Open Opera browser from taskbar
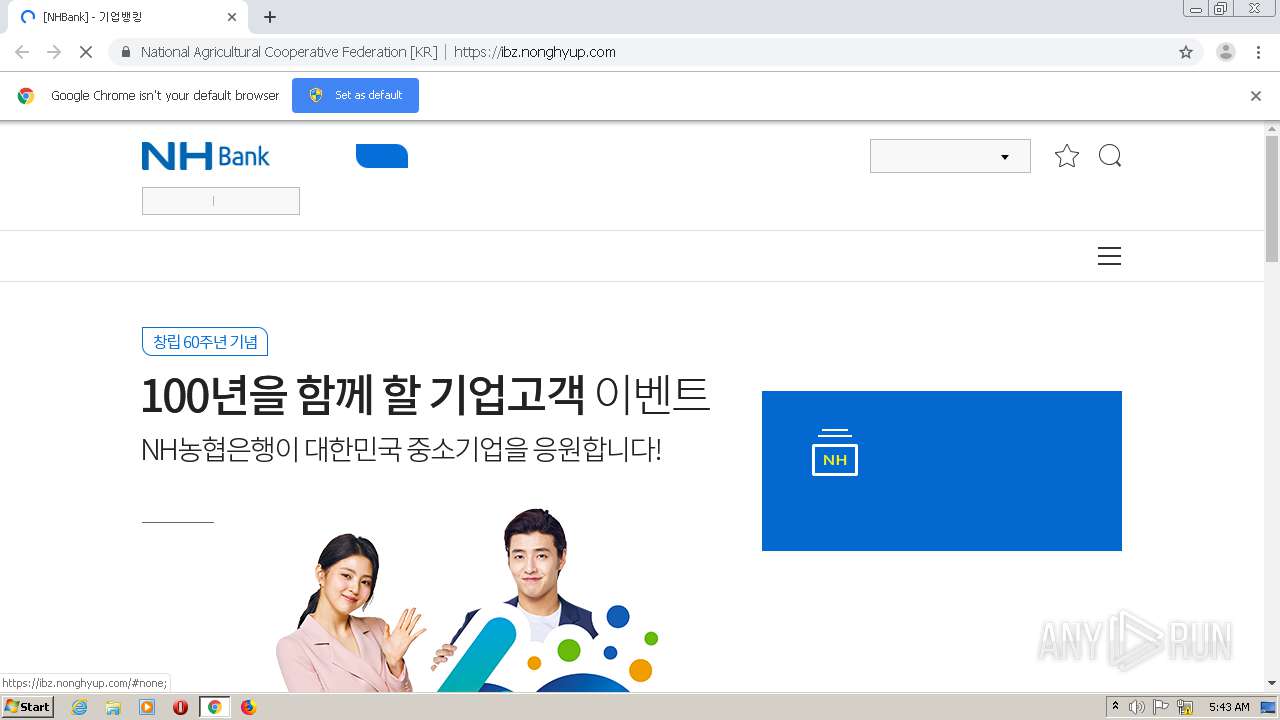The image size is (1280, 720). [181, 707]
